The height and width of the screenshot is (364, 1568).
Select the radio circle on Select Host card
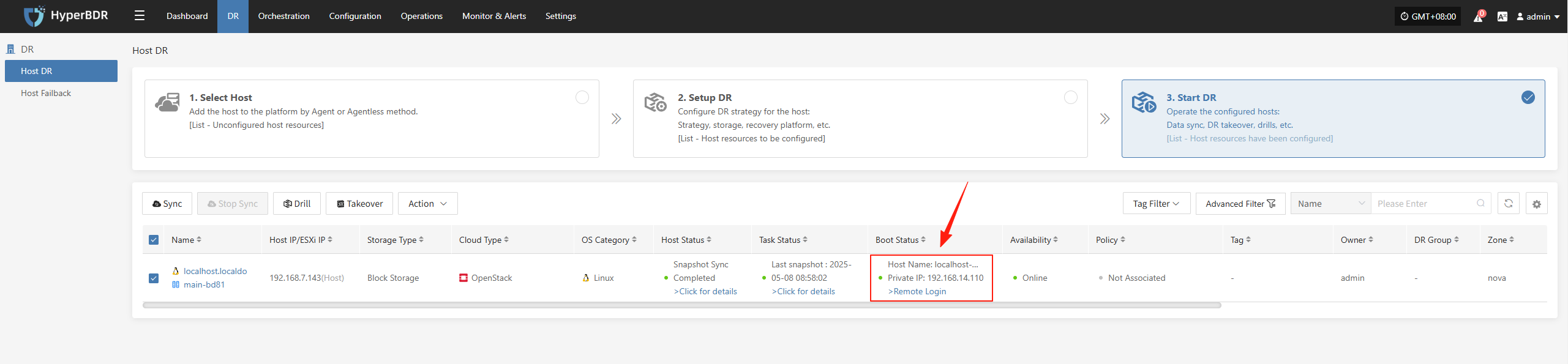(582, 97)
